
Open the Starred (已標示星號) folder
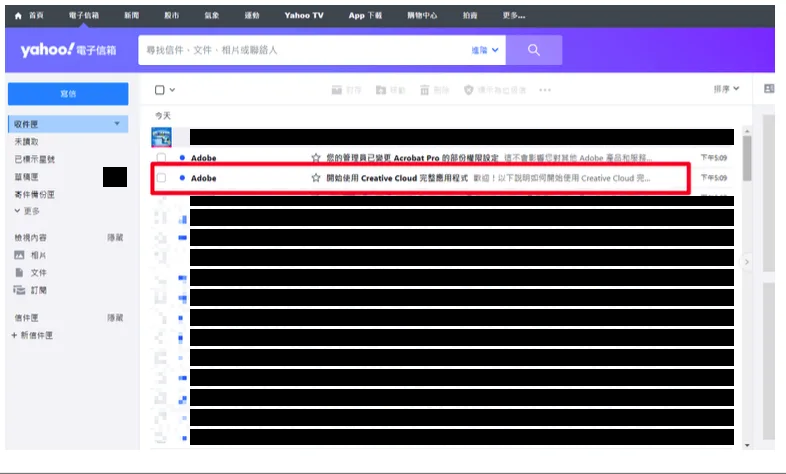click(x=35, y=159)
